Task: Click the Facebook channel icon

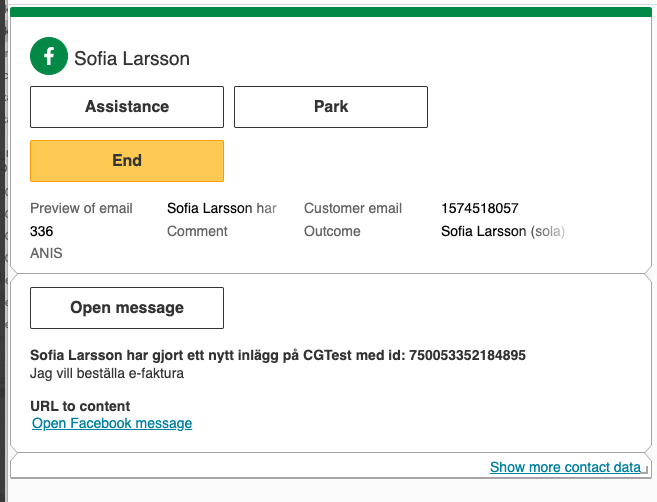Action: pyautogui.click(x=49, y=58)
